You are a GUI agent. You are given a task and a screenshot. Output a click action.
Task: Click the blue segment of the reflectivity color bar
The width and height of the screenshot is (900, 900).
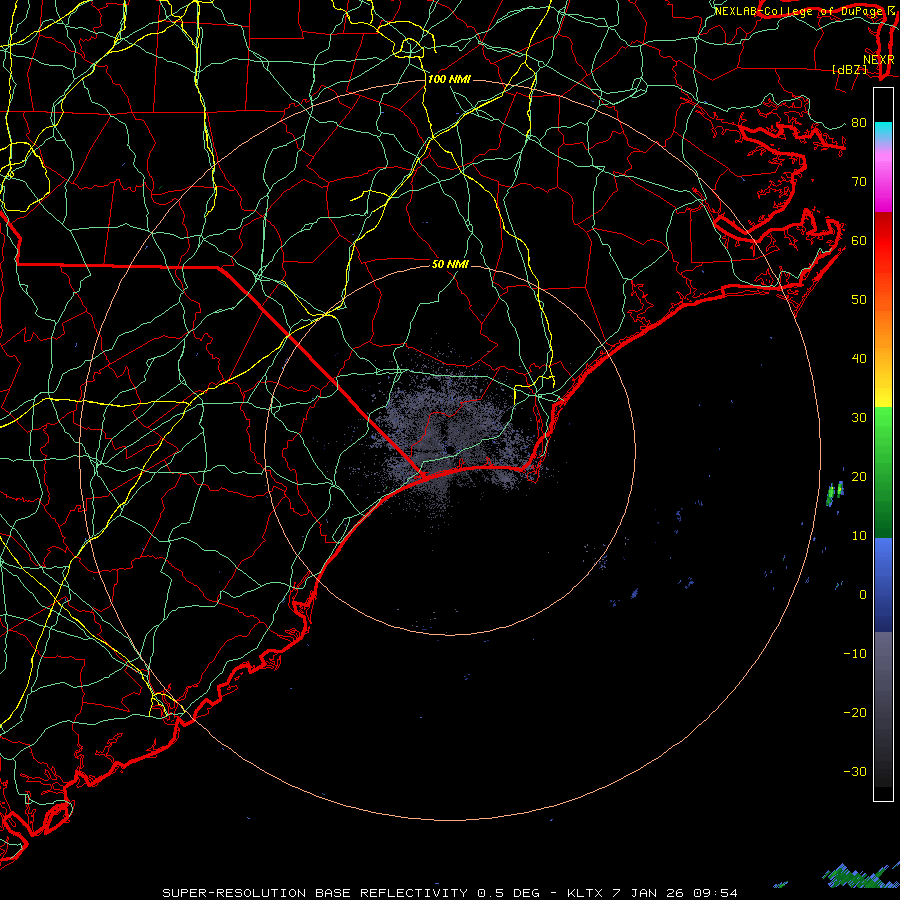click(883, 585)
